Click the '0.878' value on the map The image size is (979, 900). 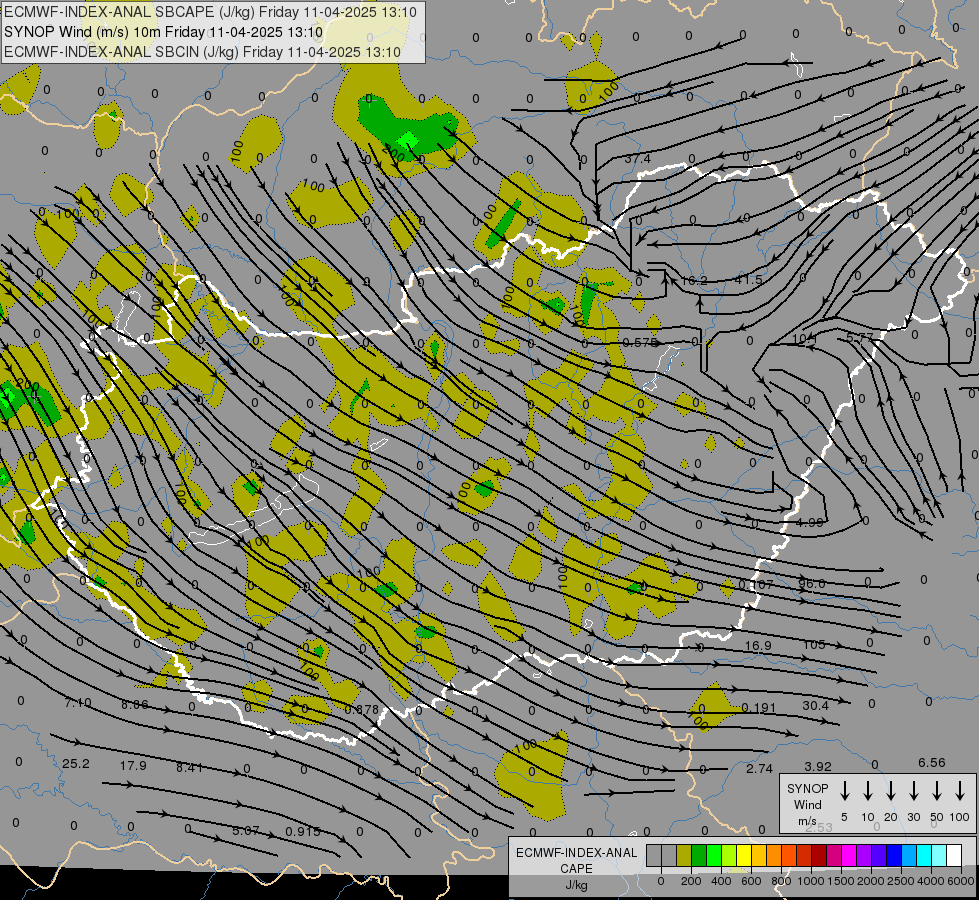click(362, 709)
